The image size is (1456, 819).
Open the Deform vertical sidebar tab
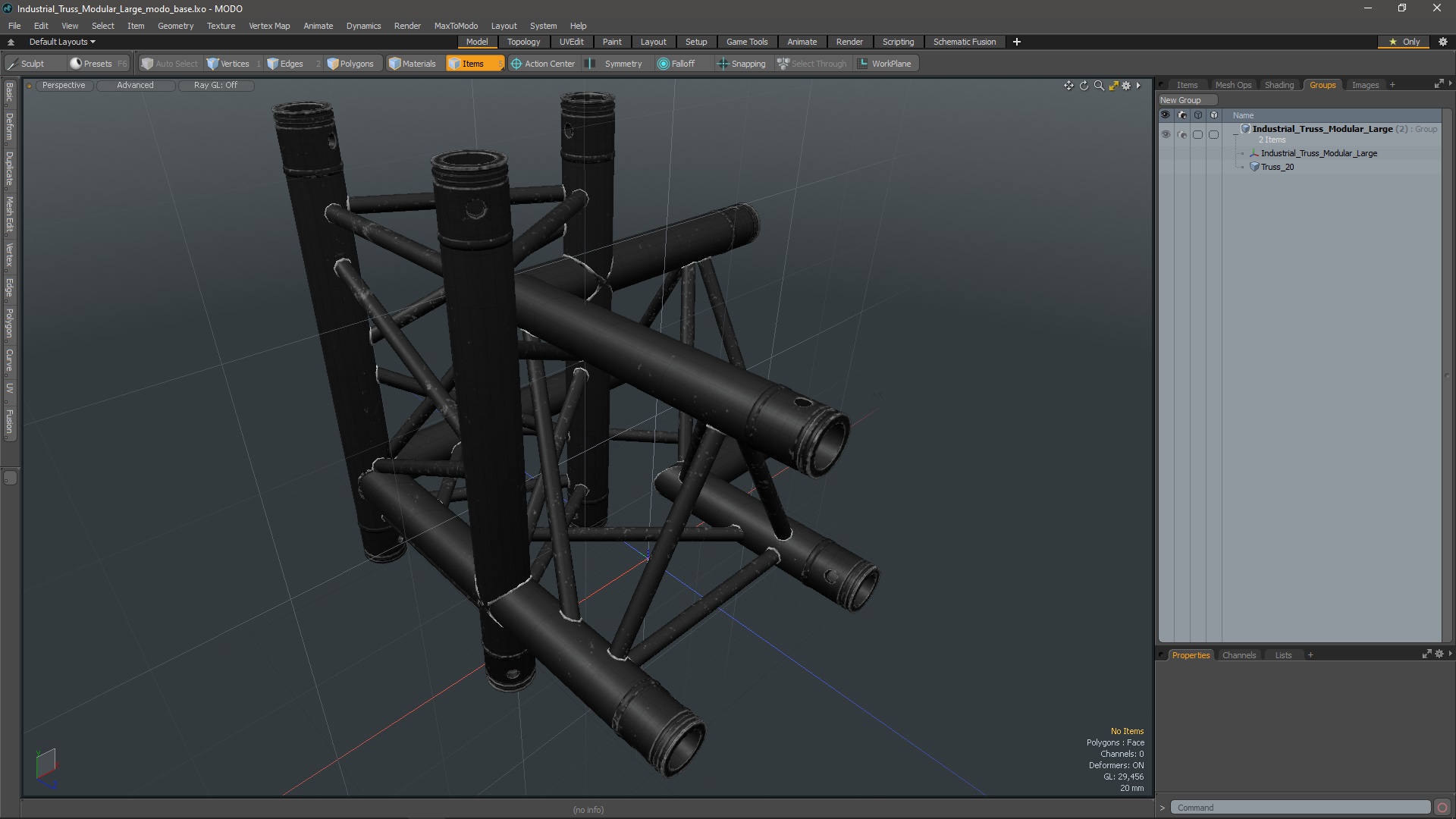(9, 127)
